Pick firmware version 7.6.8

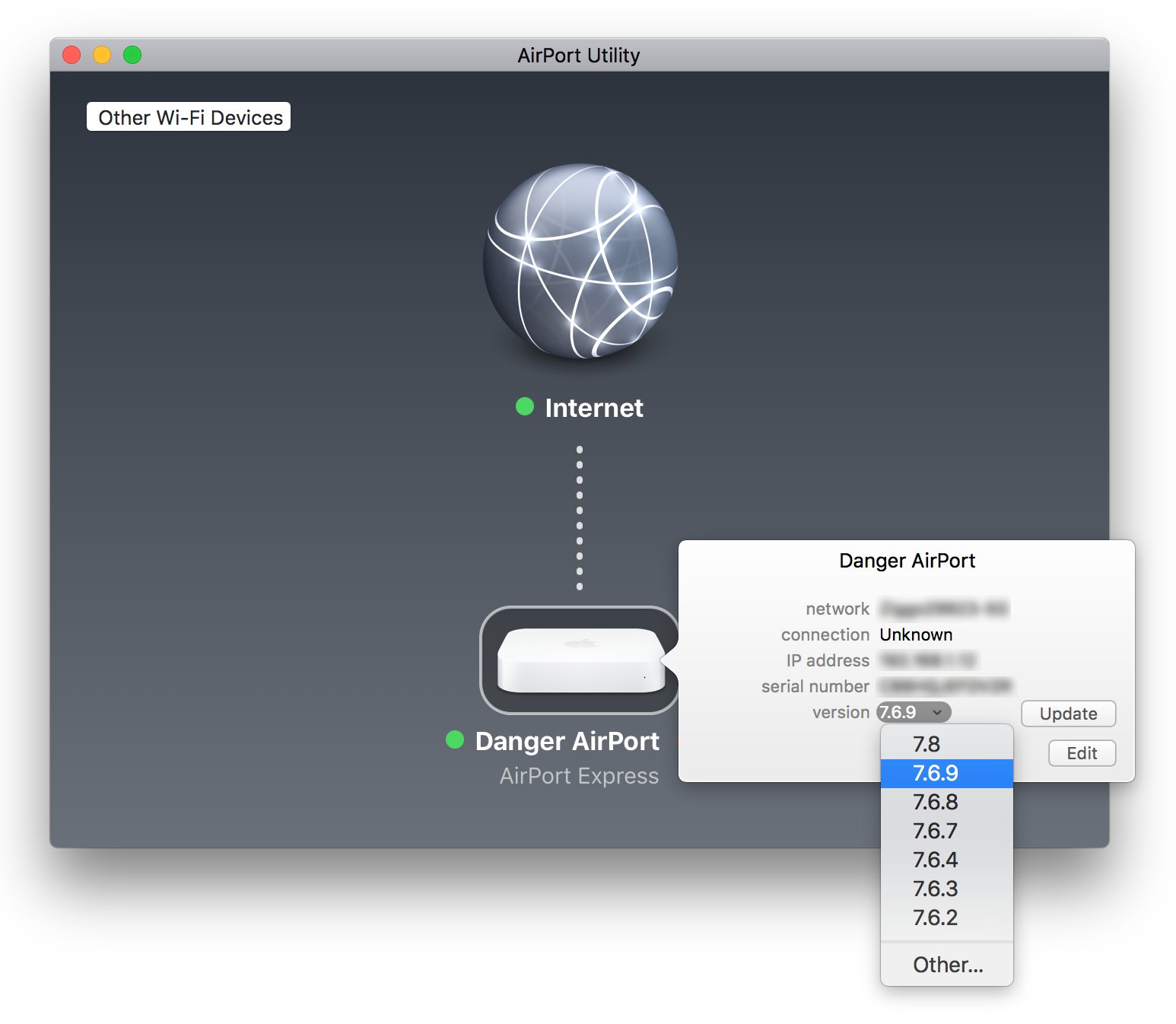point(947,802)
